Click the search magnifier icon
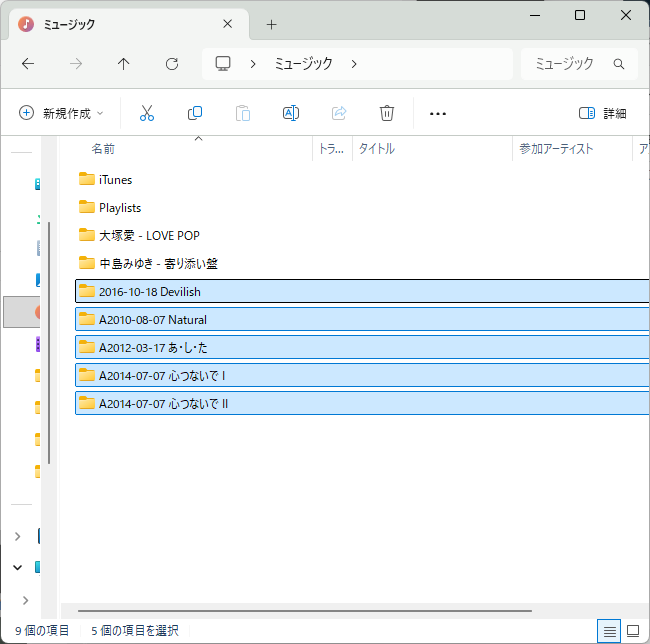 [x=619, y=64]
